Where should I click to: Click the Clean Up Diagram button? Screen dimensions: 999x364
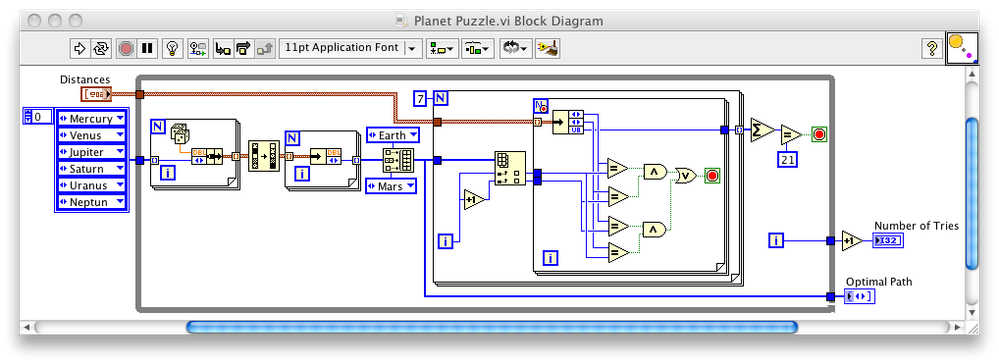pos(547,48)
